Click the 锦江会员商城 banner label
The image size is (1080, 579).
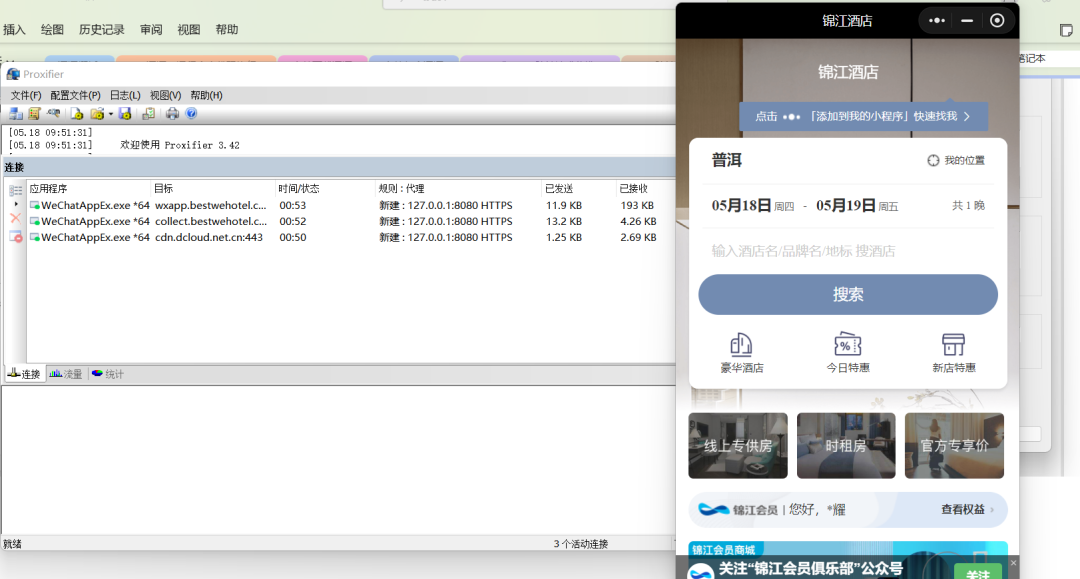click(x=723, y=549)
